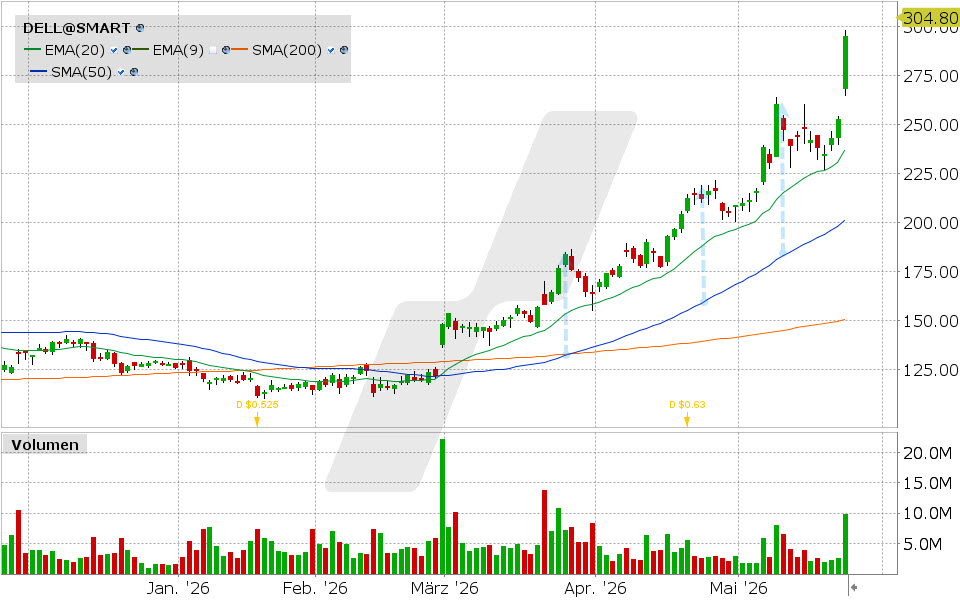This screenshot has width=960, height=600.
Task: Click the 15.0M volume axis label
Action: point(928,484)
